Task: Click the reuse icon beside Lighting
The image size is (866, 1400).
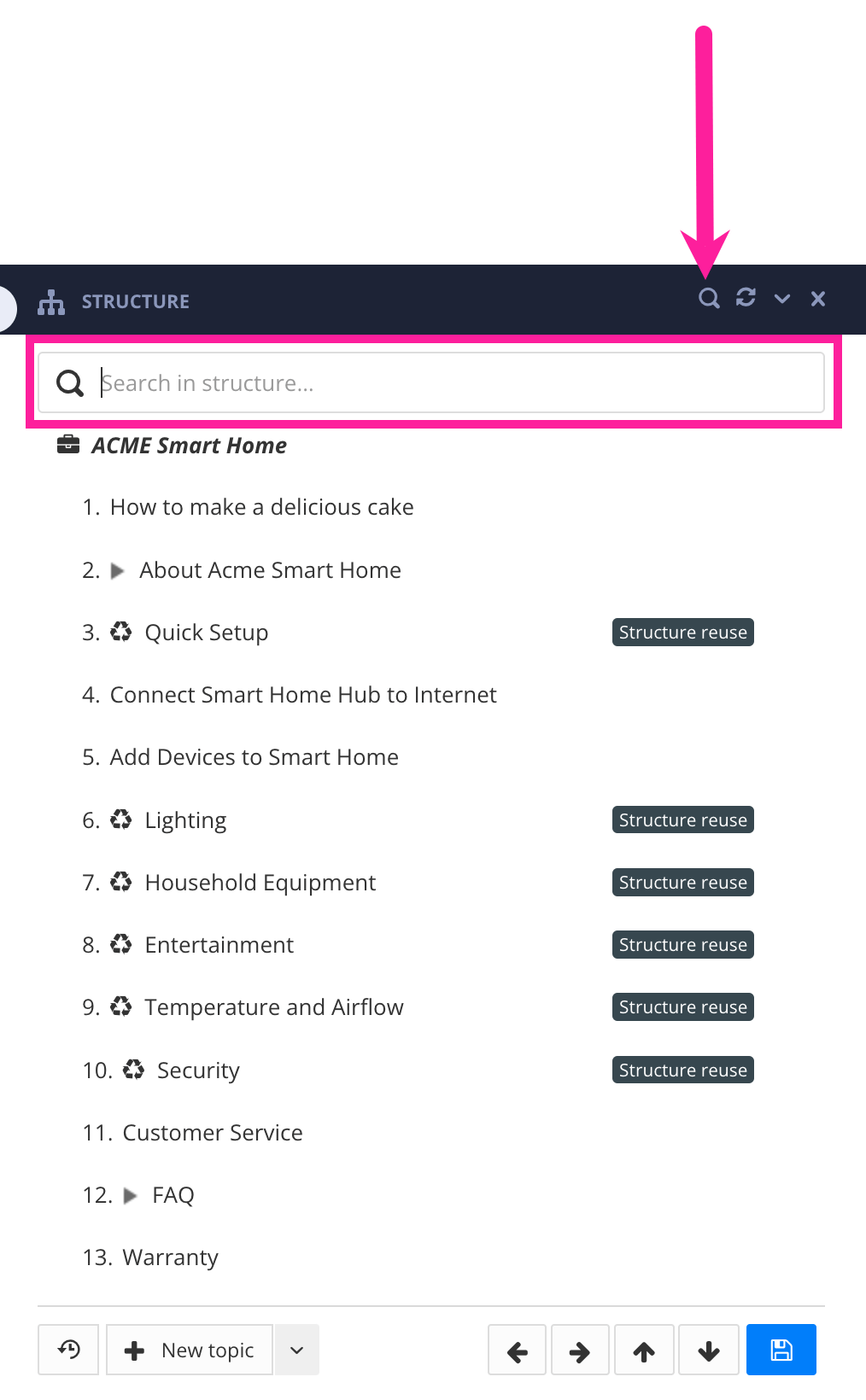Action: (x=121, y=820)
